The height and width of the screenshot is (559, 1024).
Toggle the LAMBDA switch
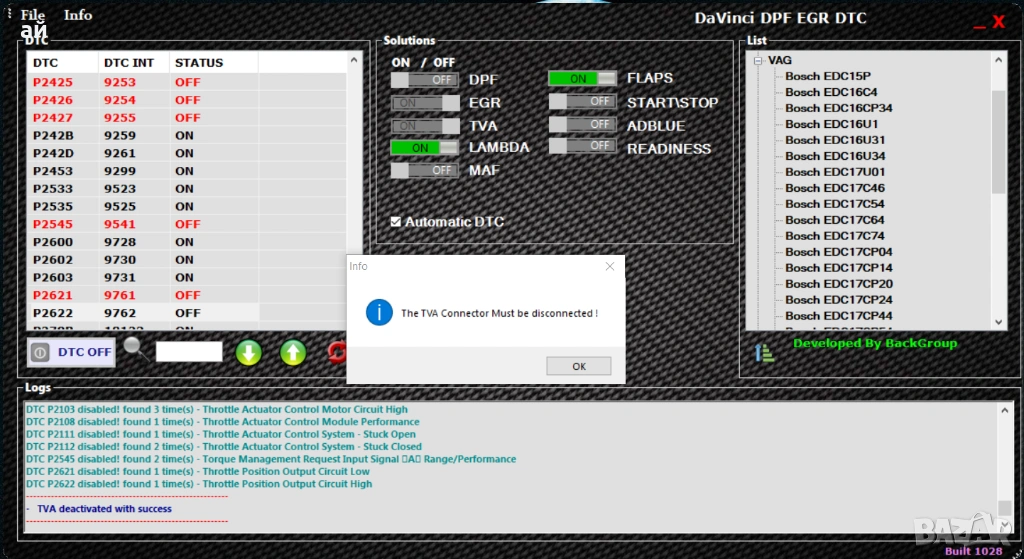point(425,148)
